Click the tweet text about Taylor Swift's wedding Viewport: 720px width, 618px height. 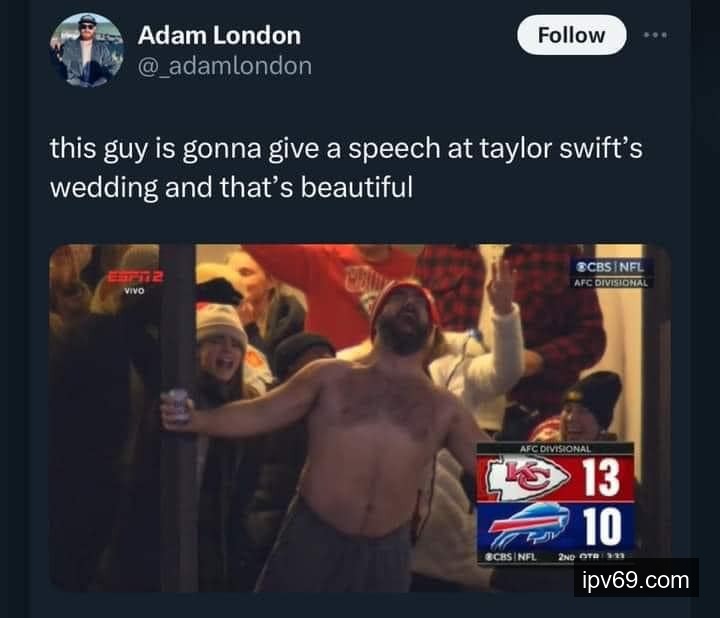click(346, 167)
